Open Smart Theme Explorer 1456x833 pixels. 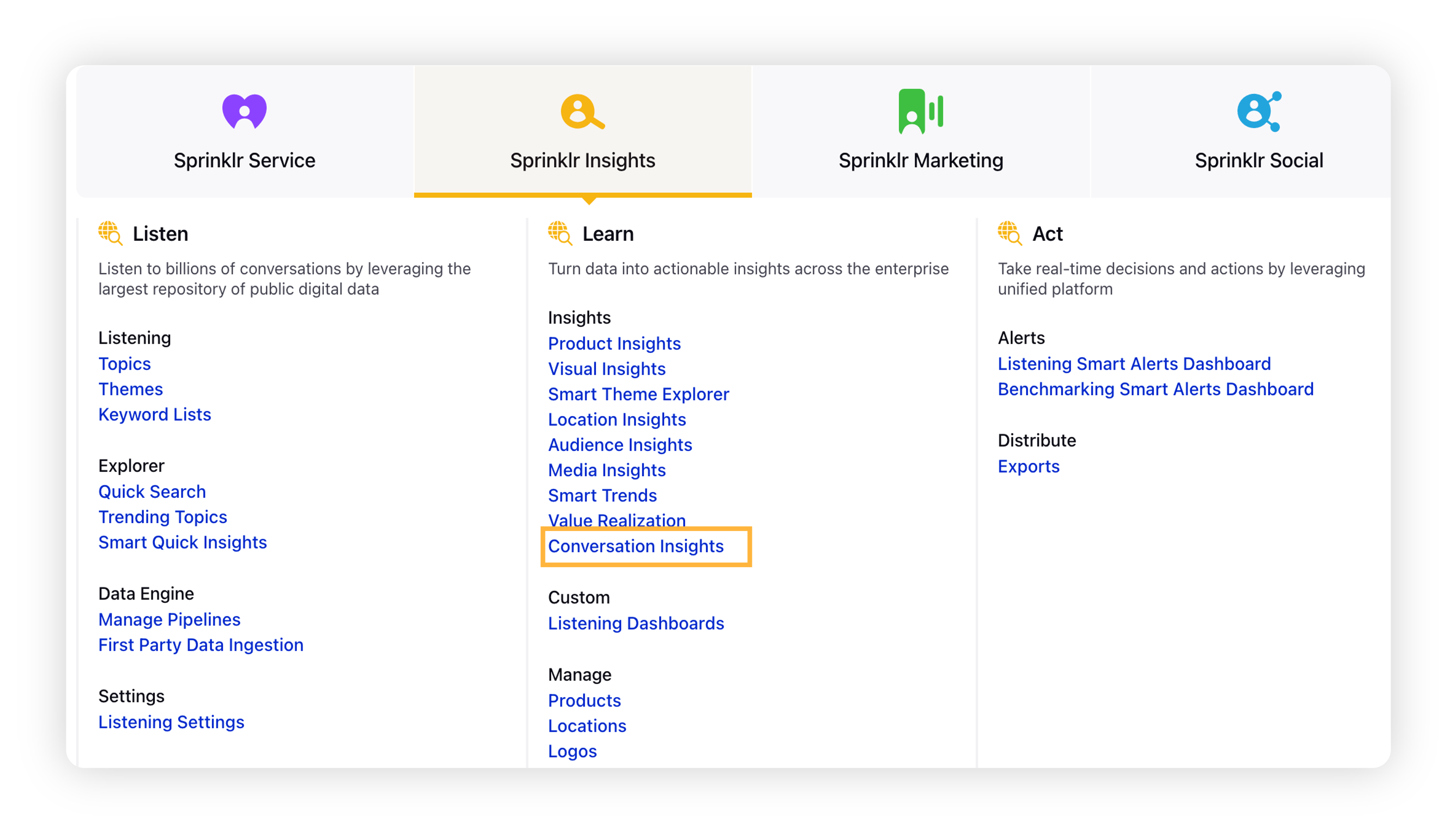coord(638,394)
